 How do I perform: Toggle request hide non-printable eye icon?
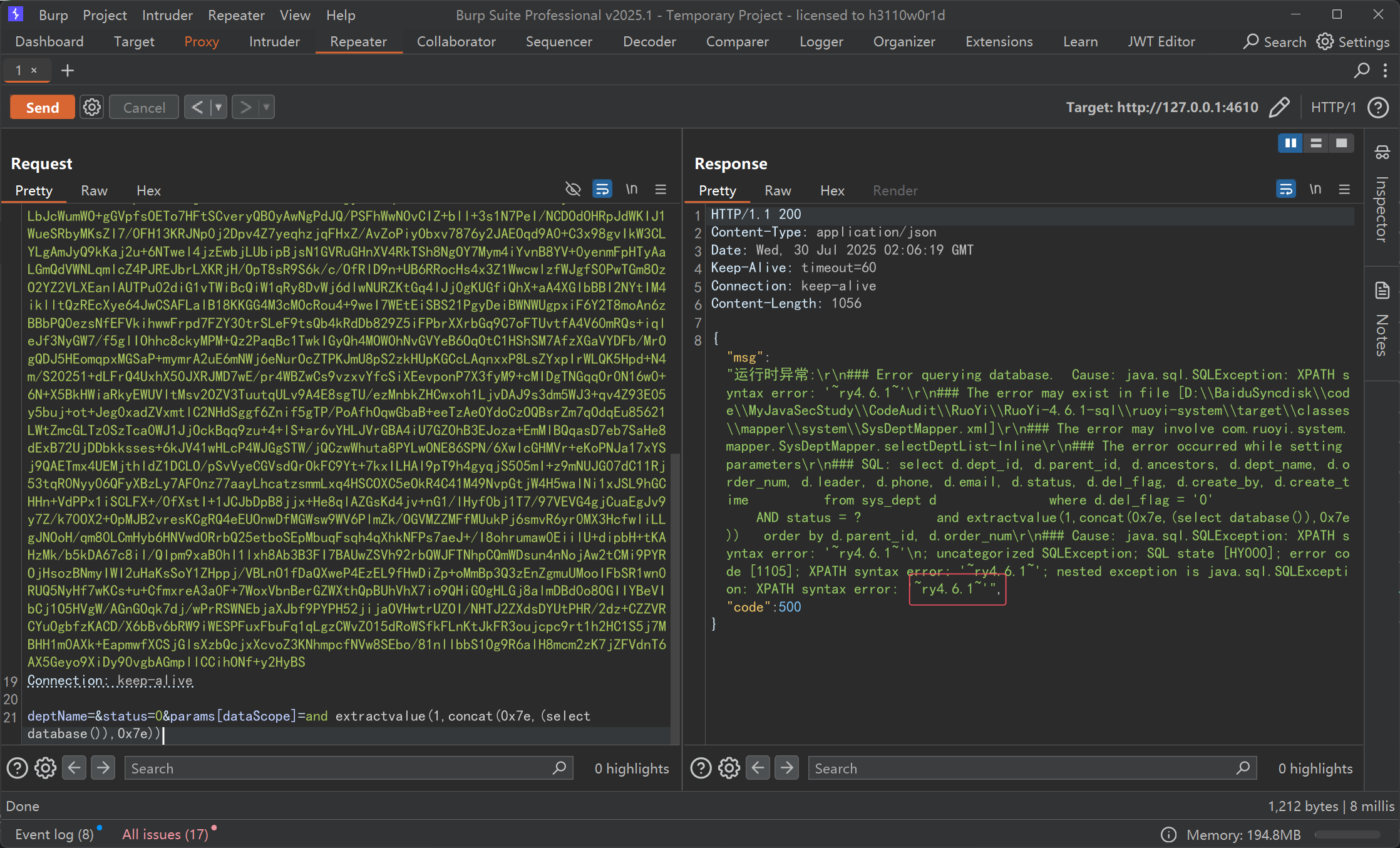coord(573,189)
